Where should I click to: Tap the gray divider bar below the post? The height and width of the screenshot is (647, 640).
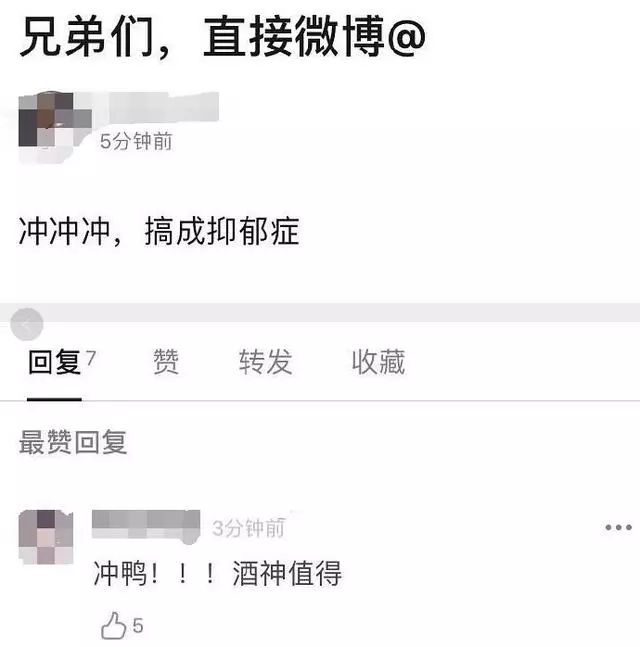pos(320,312)
